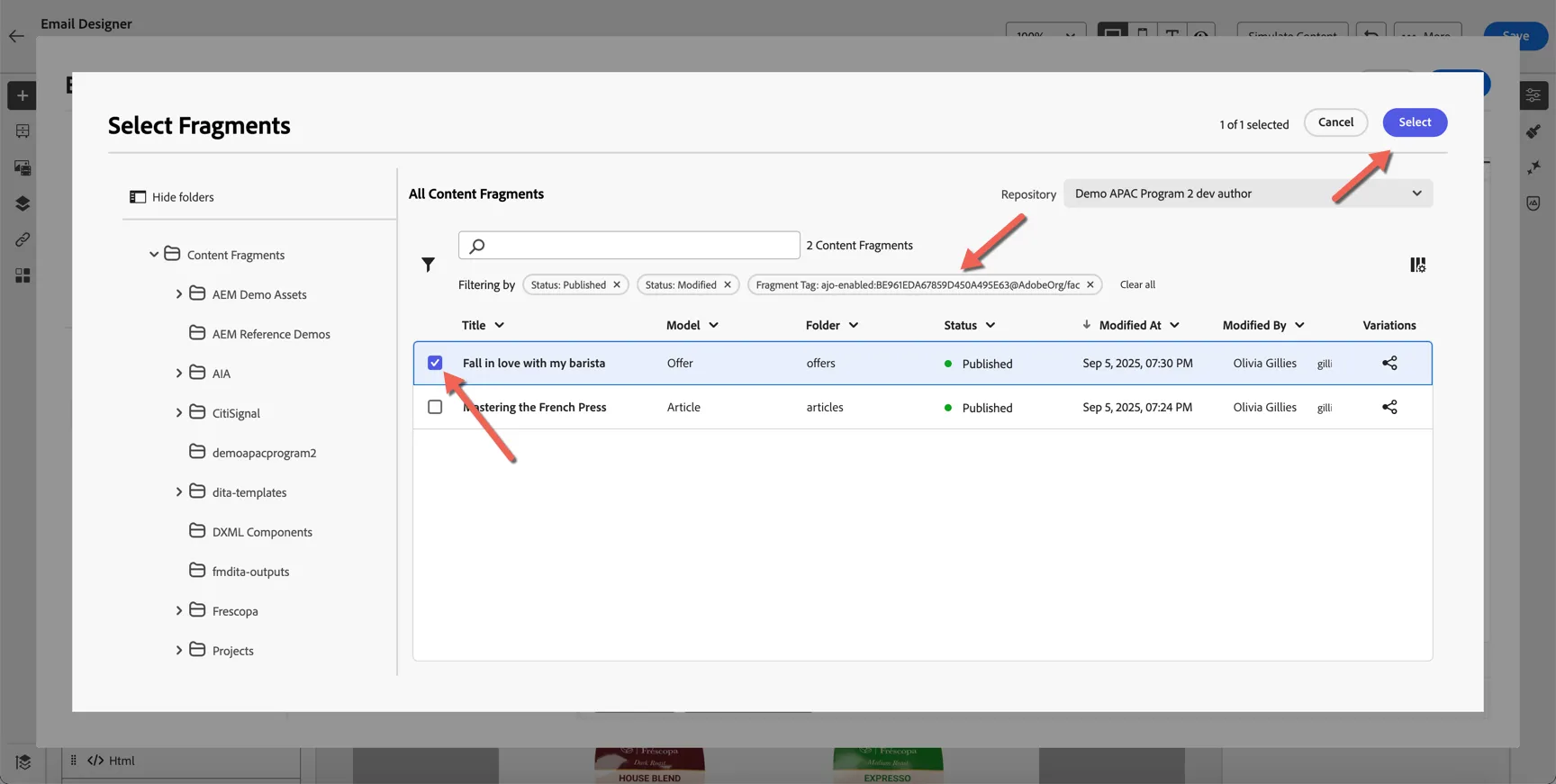
Task: Click the content fragments search field
Action: tap(629, 245)
